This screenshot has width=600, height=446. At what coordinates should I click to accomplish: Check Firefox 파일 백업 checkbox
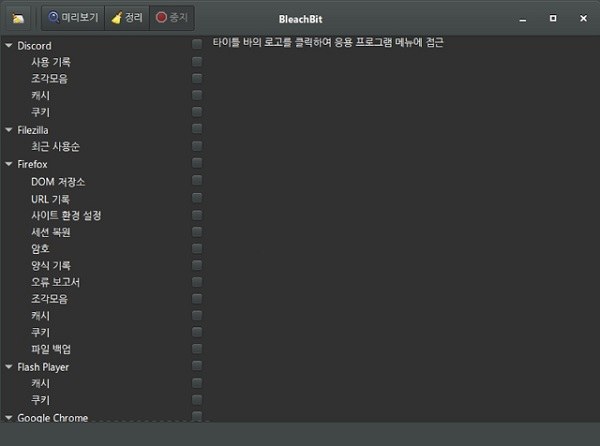(x=197, y=349)
